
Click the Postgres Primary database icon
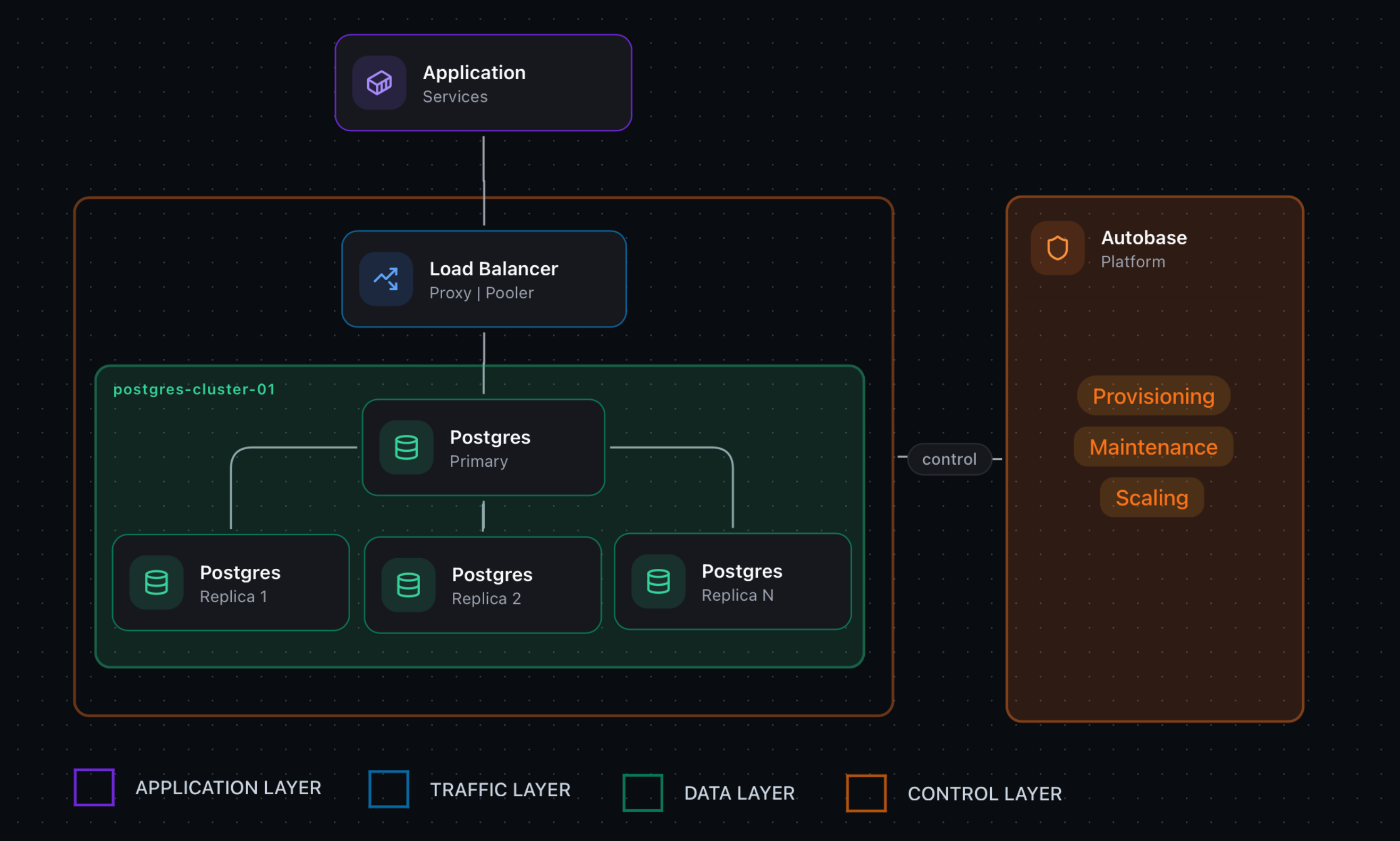coord(406,447)
